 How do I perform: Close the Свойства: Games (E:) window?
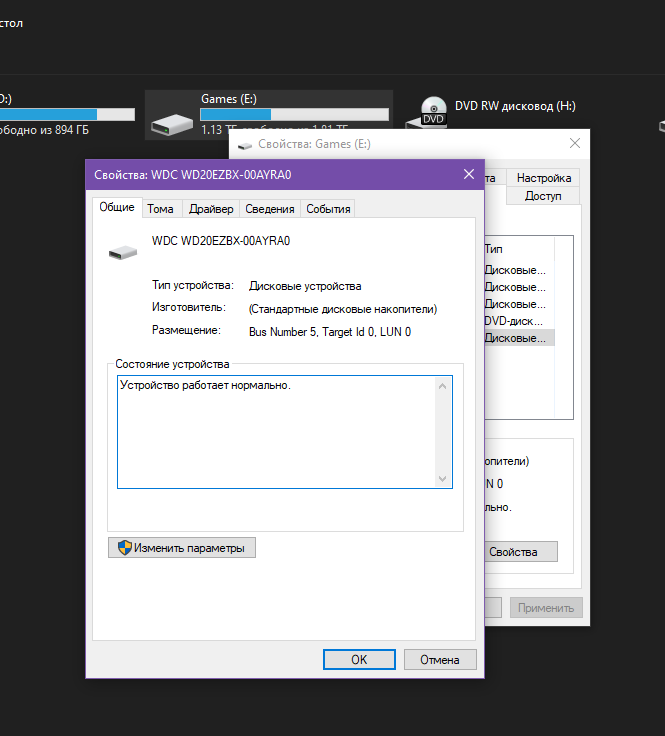(574, 143)
